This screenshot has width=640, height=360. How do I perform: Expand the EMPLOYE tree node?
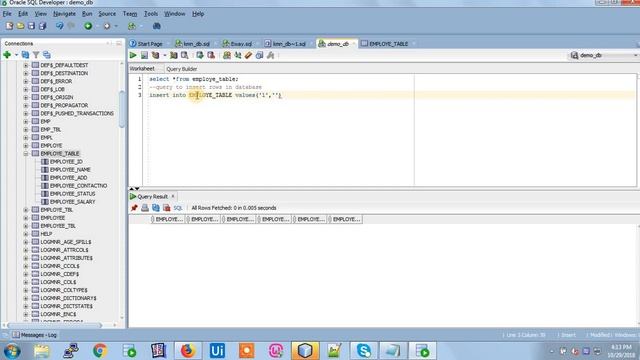[x=26, y=145]
